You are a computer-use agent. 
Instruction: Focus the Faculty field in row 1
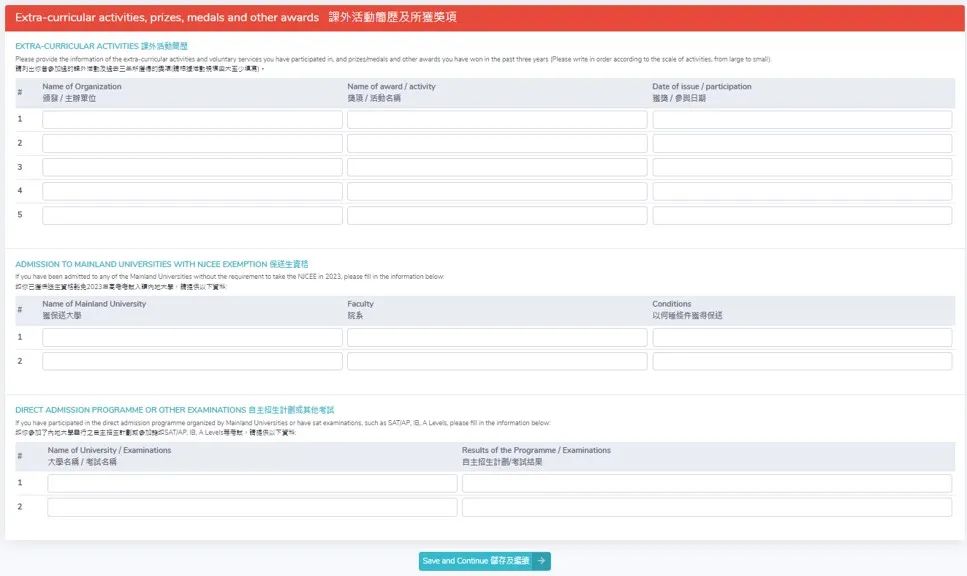pyautogui.click(x=497, y=338)
